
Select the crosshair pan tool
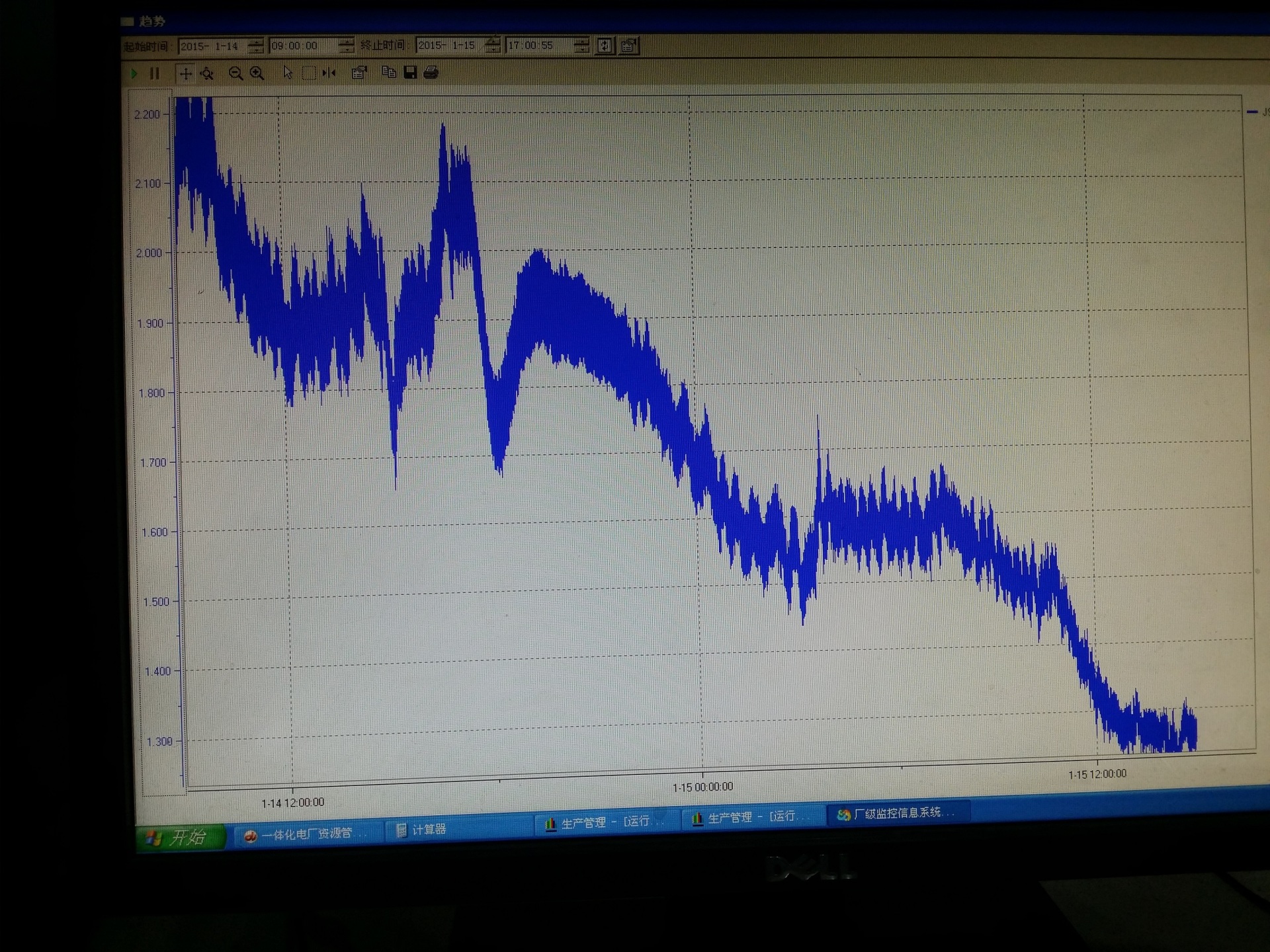click(x=186, y=73)
